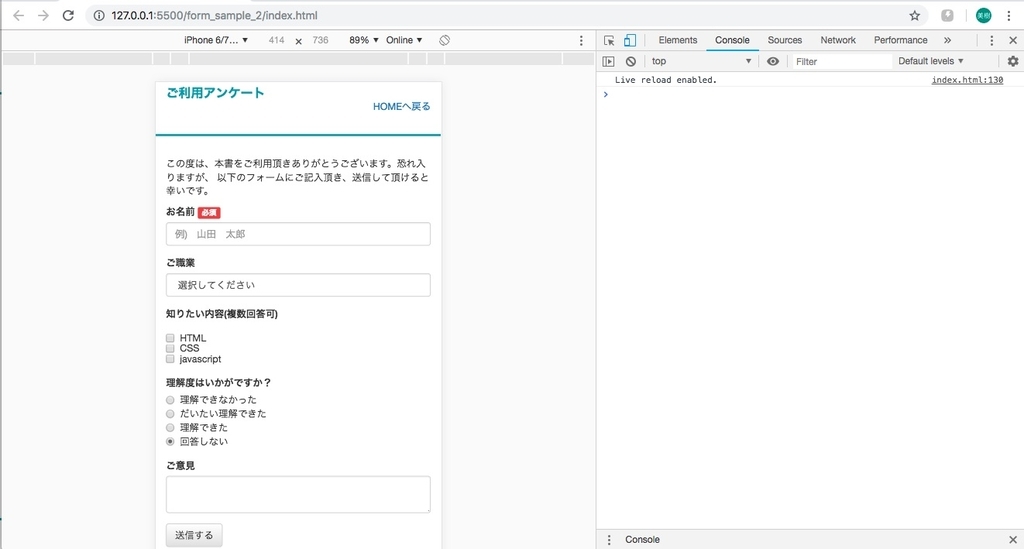Open the Online throttling dropdown
Viewport: 1024px width, 549px height.
[x=404, y=40]
